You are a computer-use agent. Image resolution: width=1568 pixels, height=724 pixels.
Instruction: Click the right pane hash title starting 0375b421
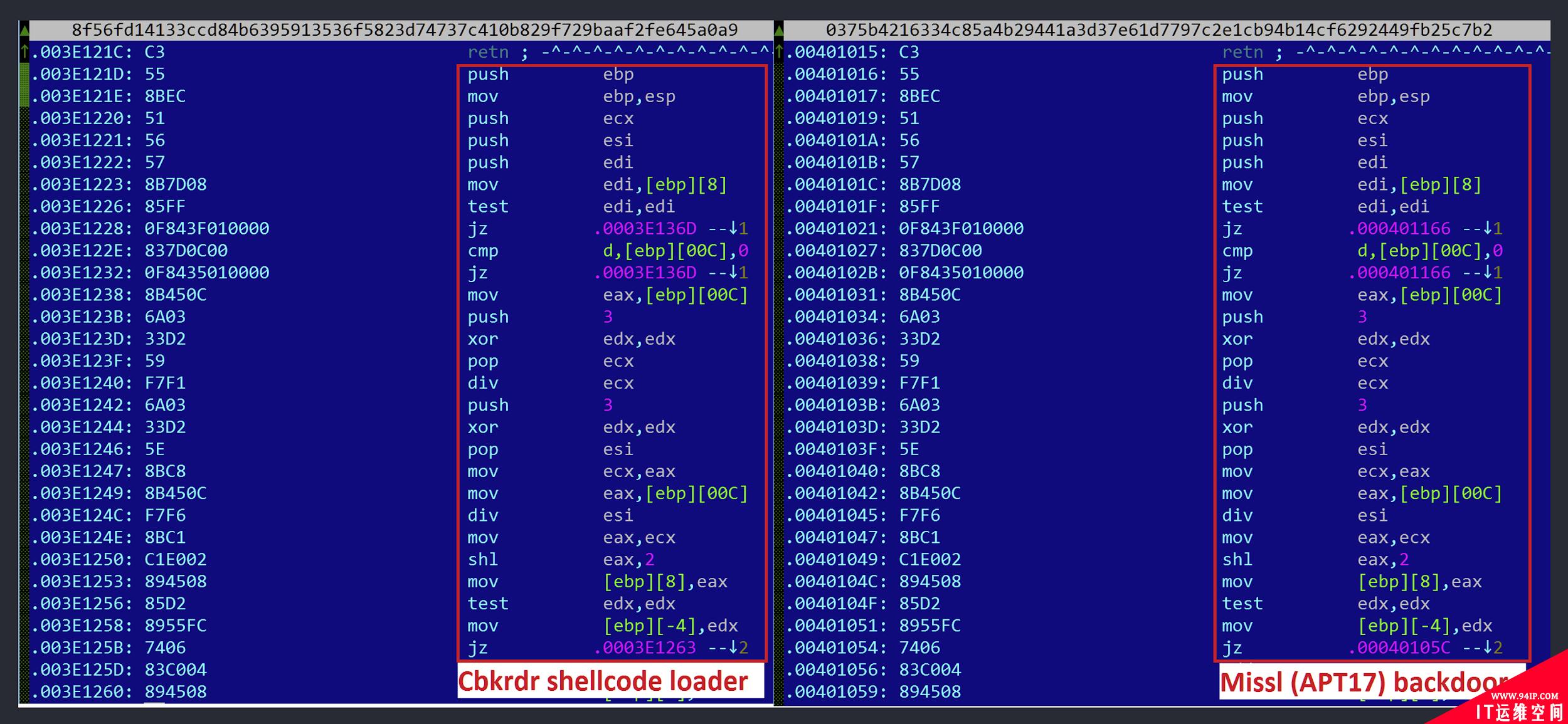1159,29
